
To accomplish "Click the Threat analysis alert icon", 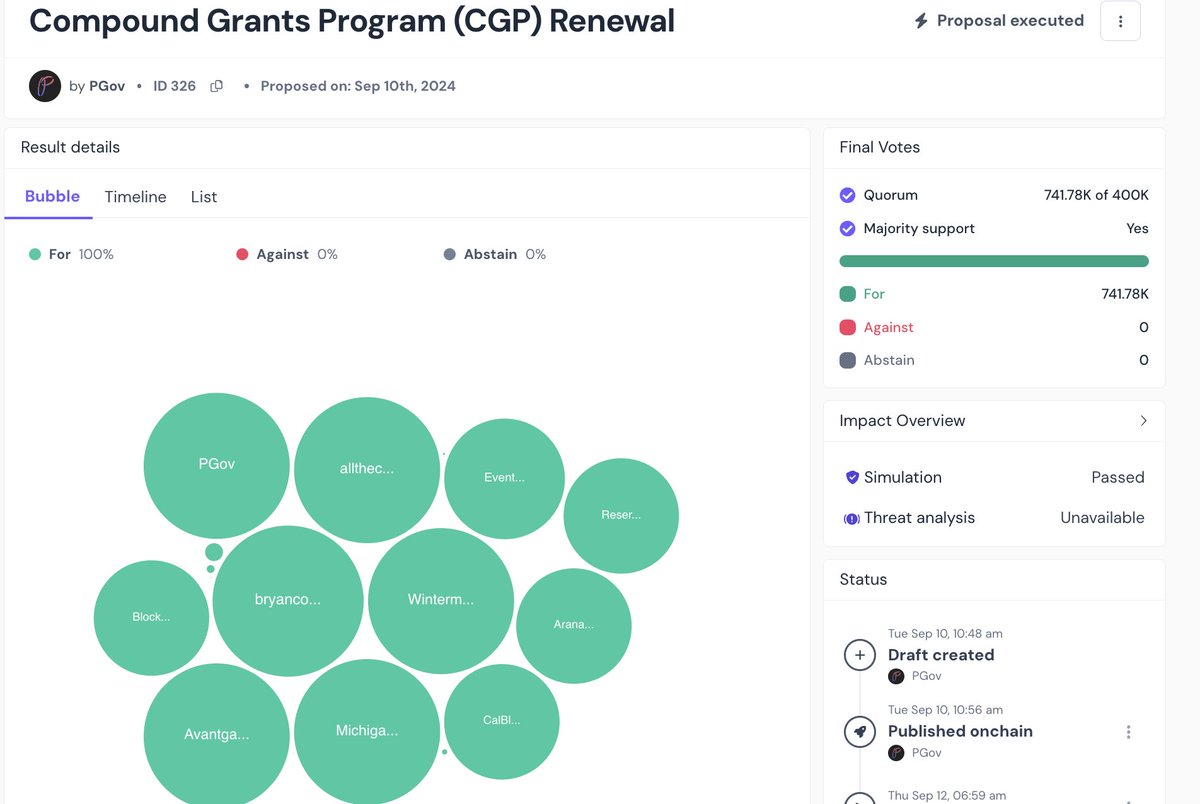I will [852, 518].
